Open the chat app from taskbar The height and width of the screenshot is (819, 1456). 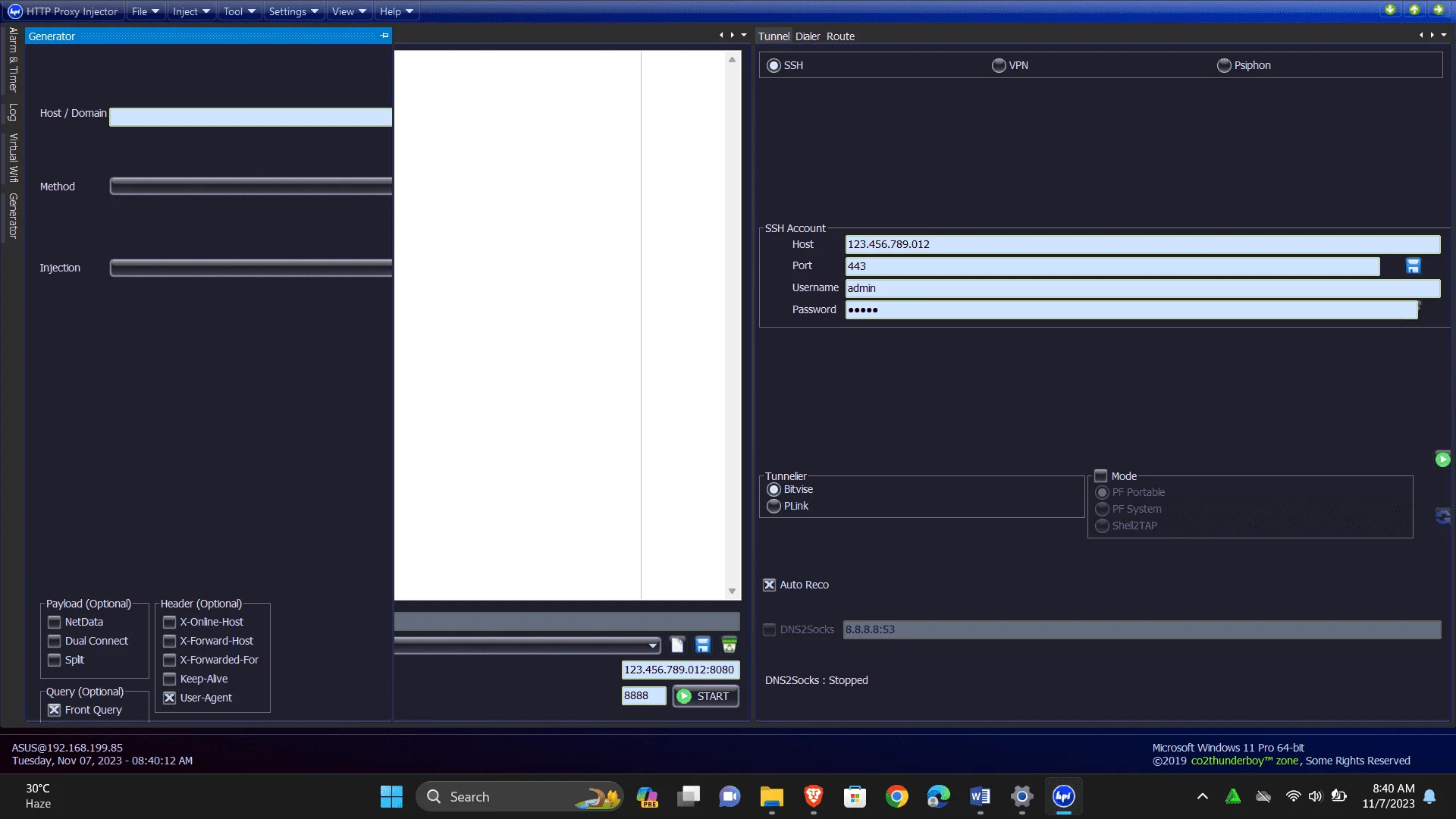pos(730,796)
